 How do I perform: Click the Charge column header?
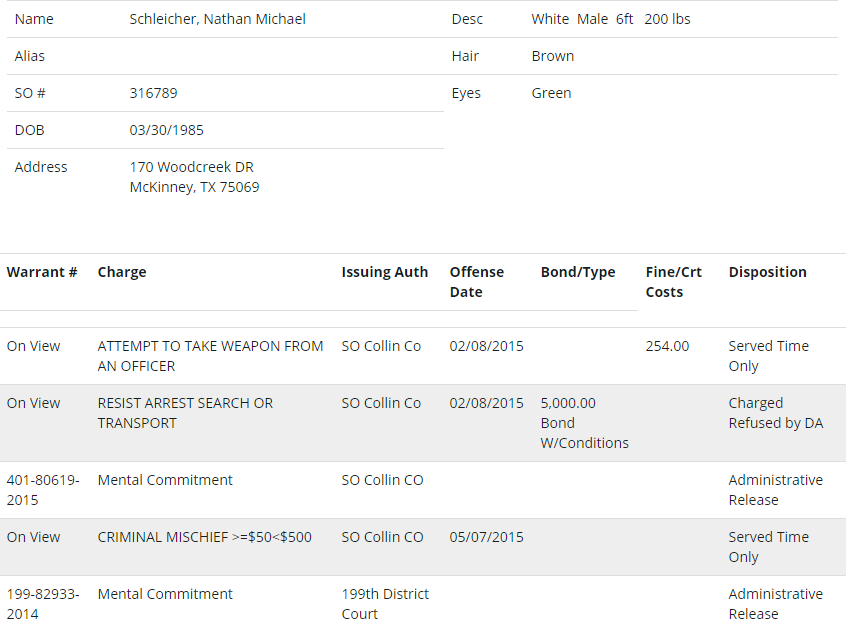[x=122, y=272]
